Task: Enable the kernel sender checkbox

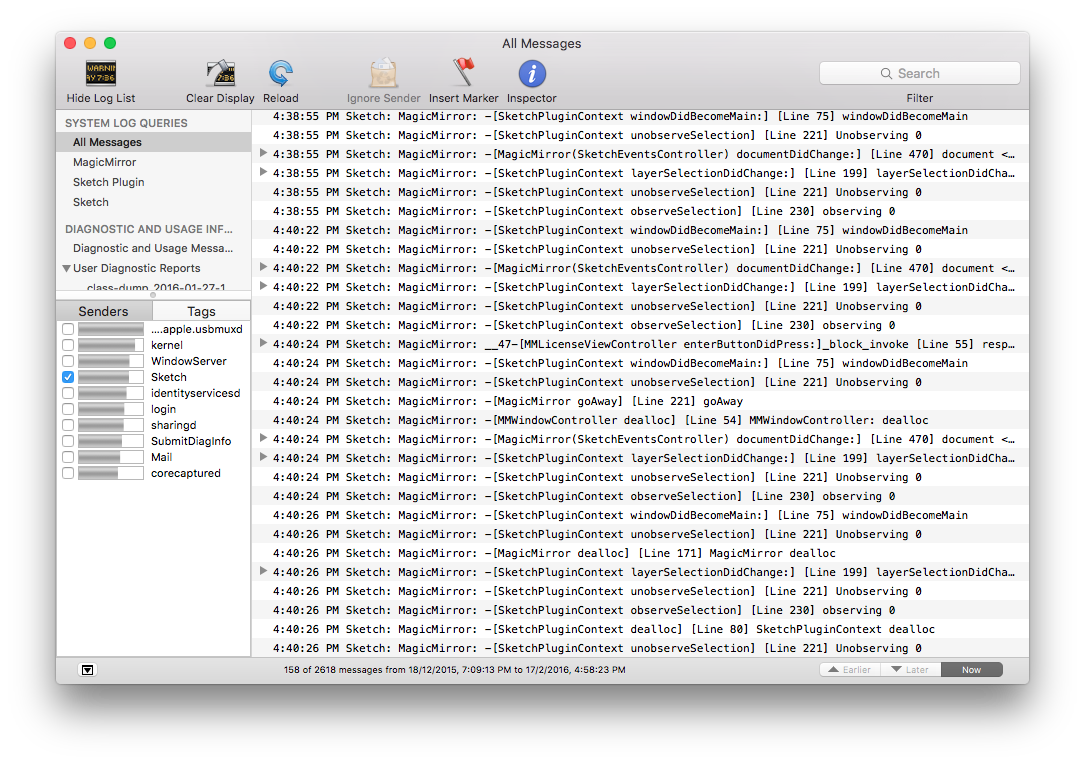Action: pos(68,345)
